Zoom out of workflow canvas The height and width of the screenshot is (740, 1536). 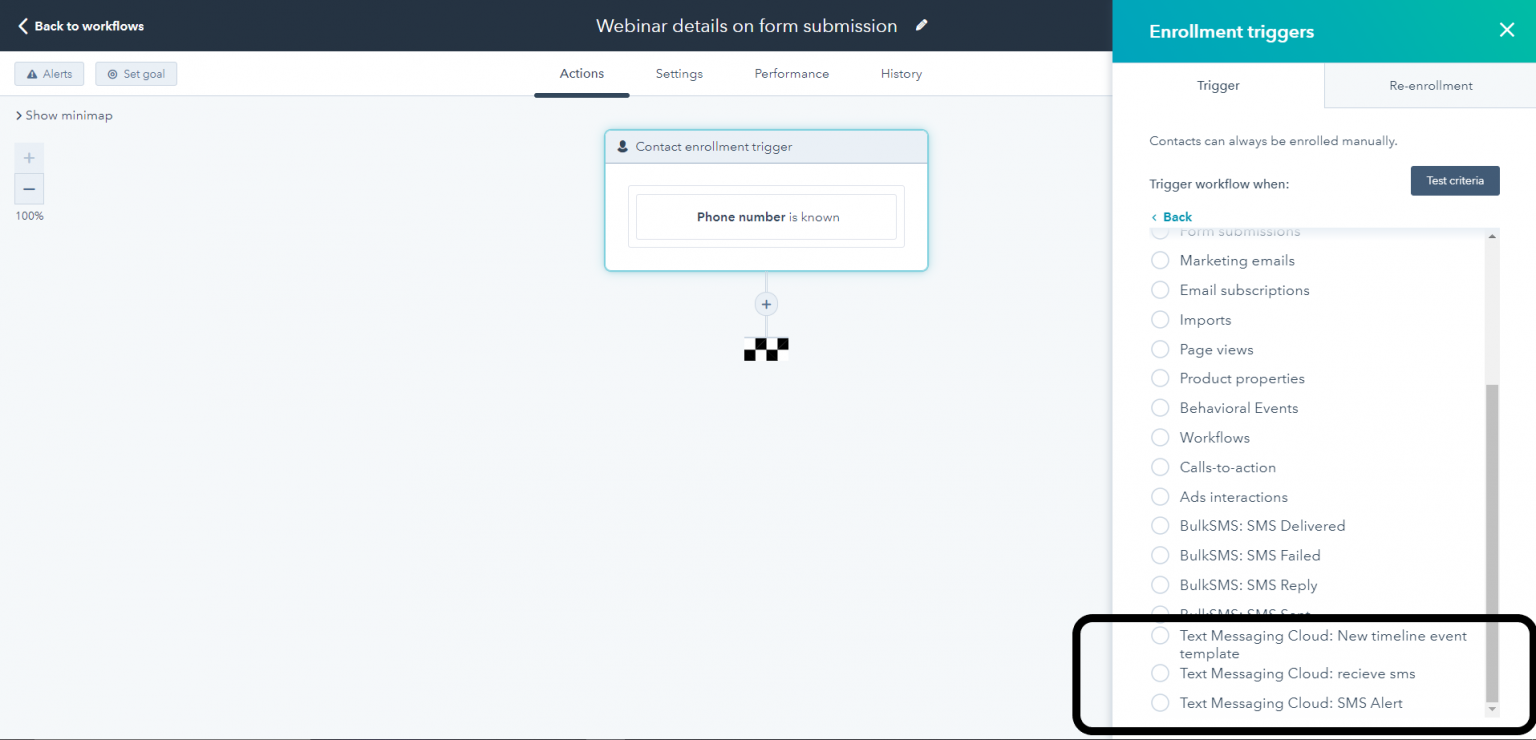[x=28, y=188]
